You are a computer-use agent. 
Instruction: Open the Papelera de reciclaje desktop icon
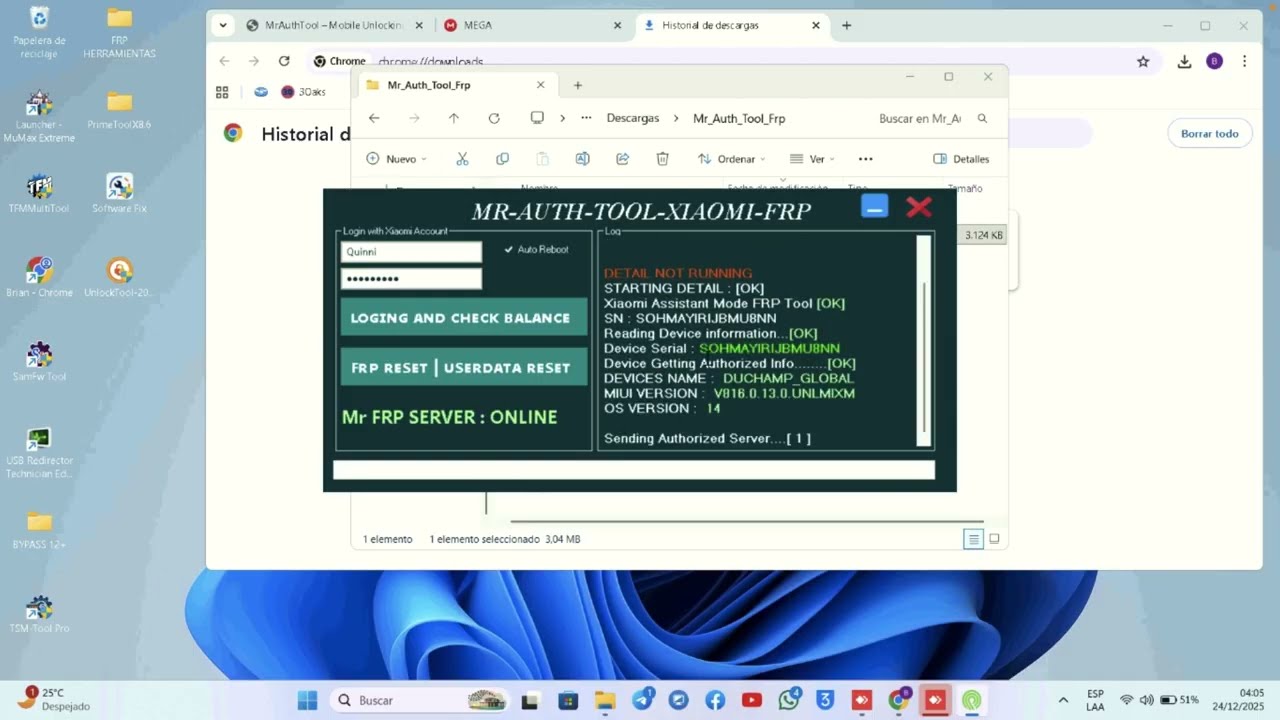(39, 32)
